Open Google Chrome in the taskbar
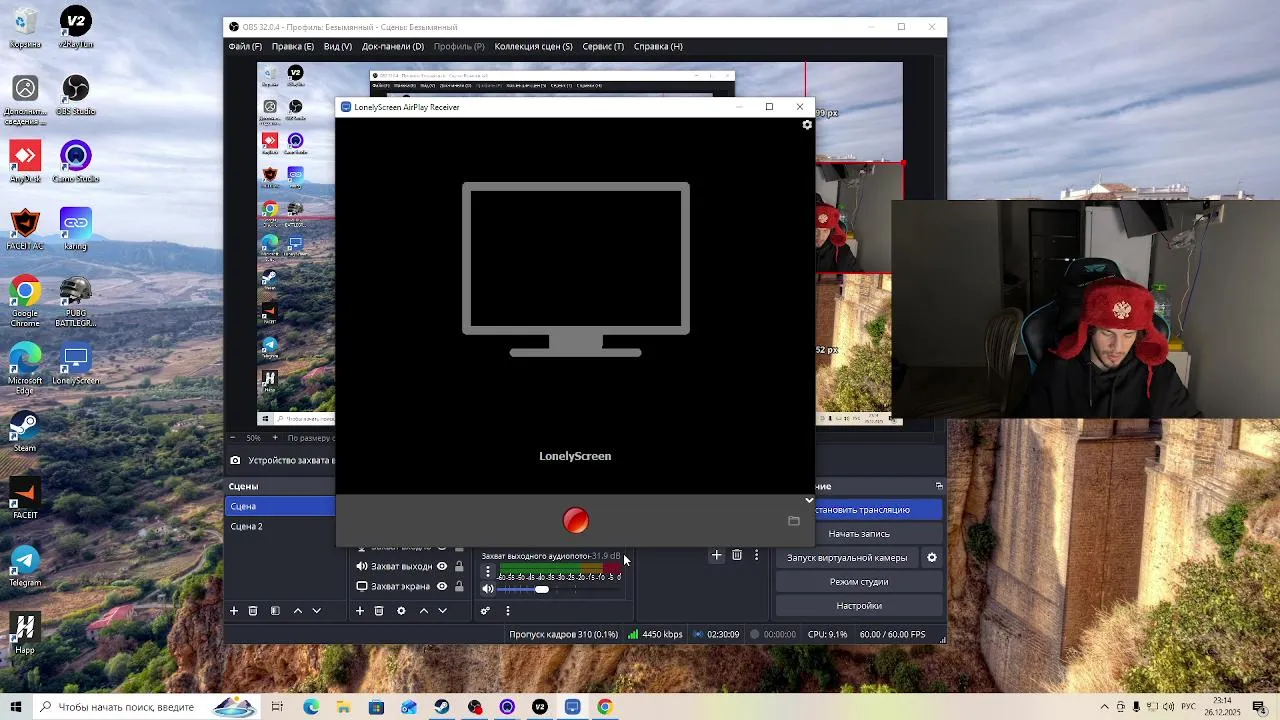The height and width of the screenshot is (720, 1280). pyautogui.click(x=605, y=707)
